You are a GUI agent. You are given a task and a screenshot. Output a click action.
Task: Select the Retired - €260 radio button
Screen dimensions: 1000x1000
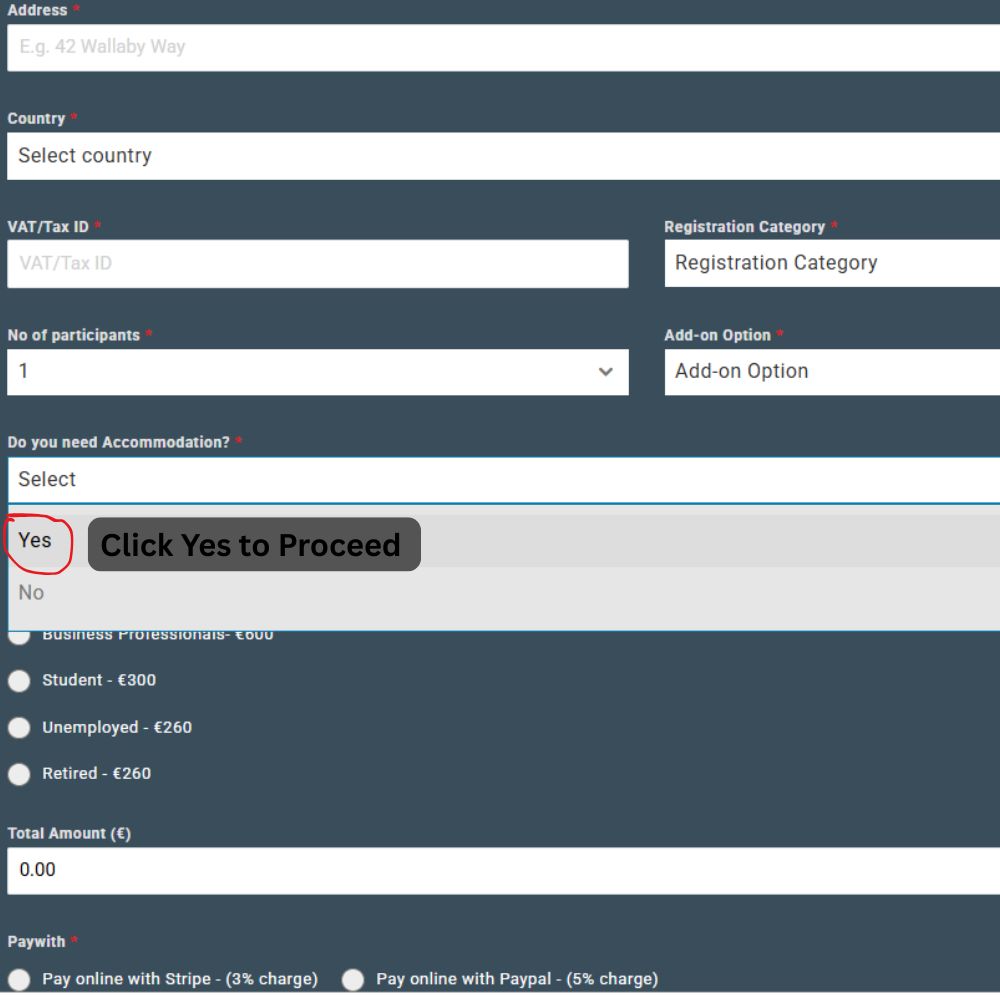pyautogui.click(x=19, y=774)
